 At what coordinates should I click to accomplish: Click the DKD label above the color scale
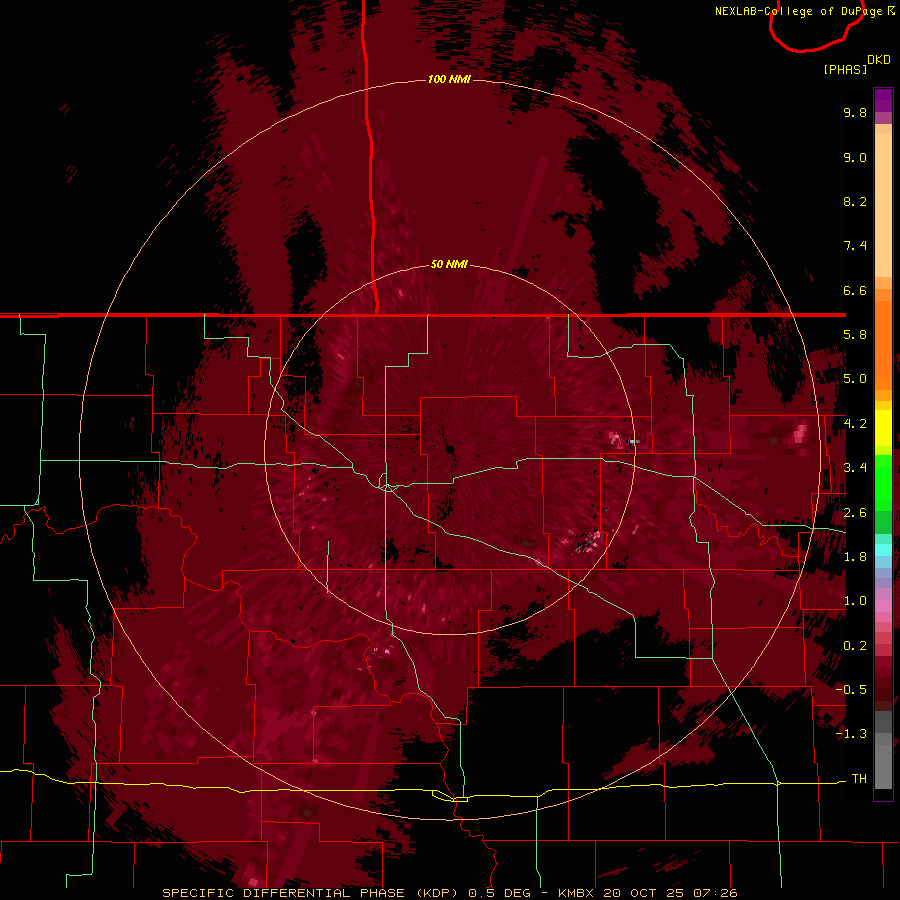[x=879, y=60]
